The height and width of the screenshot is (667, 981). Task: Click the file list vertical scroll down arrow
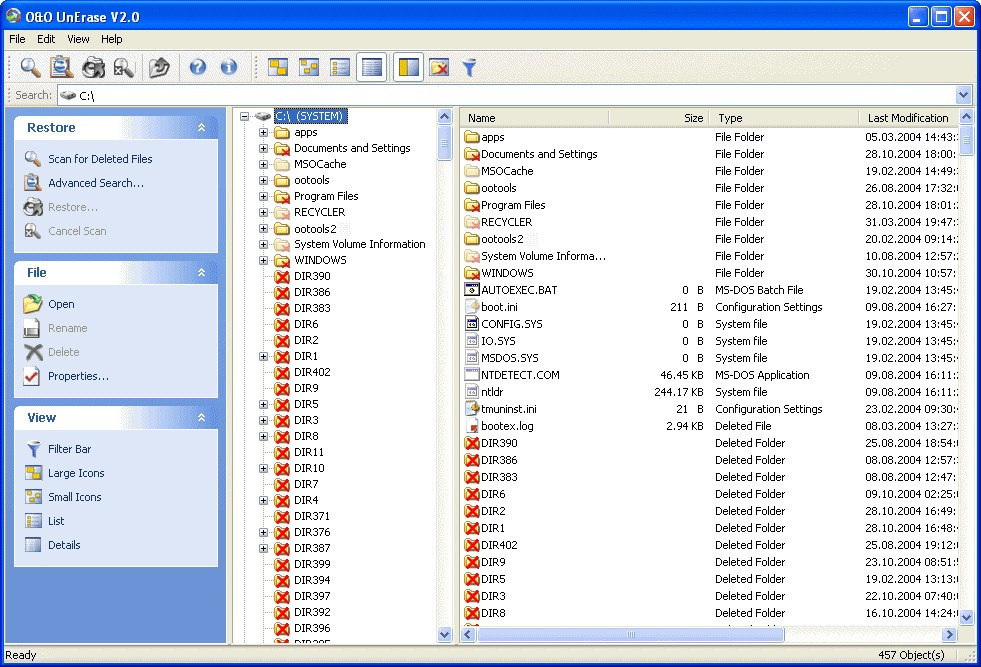tap(966, 617)
